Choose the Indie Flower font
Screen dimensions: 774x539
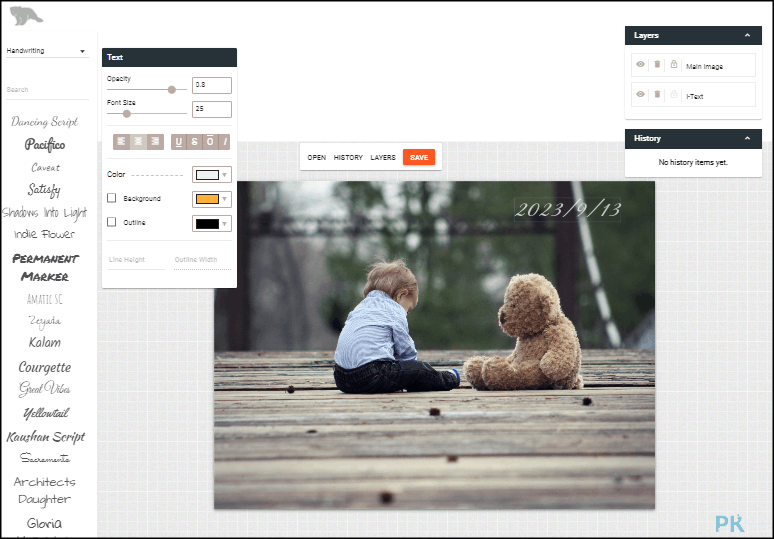tap(44, 234)
